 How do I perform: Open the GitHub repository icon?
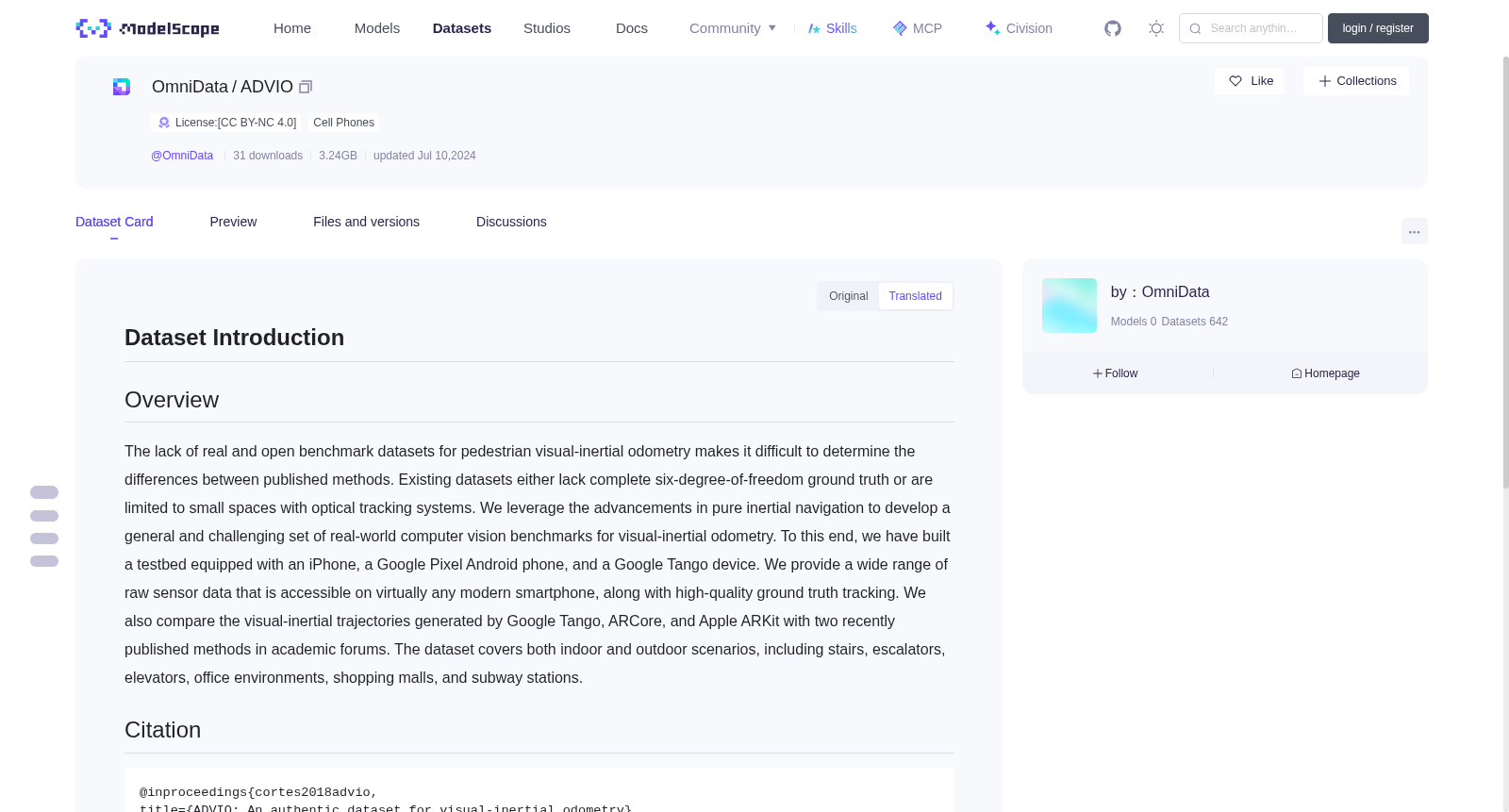pyautogui.click(x=1113, y=28)
